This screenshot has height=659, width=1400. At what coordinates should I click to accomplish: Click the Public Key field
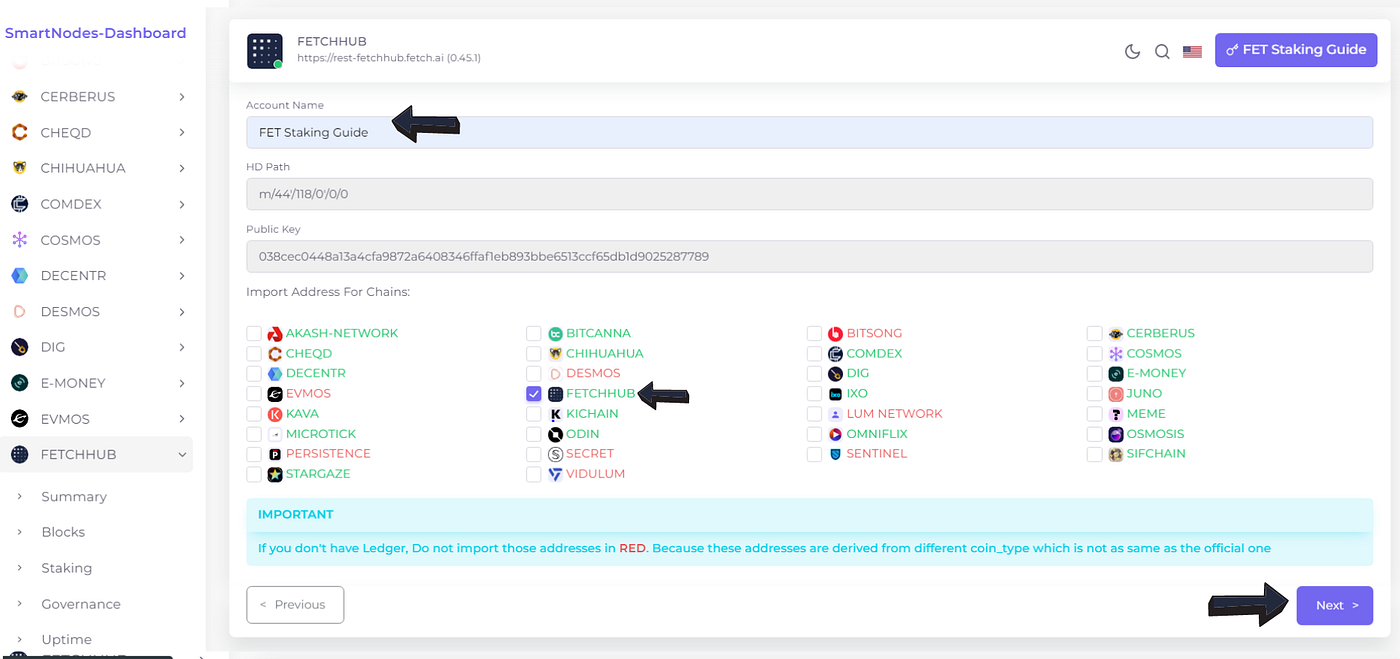(809, 256)
